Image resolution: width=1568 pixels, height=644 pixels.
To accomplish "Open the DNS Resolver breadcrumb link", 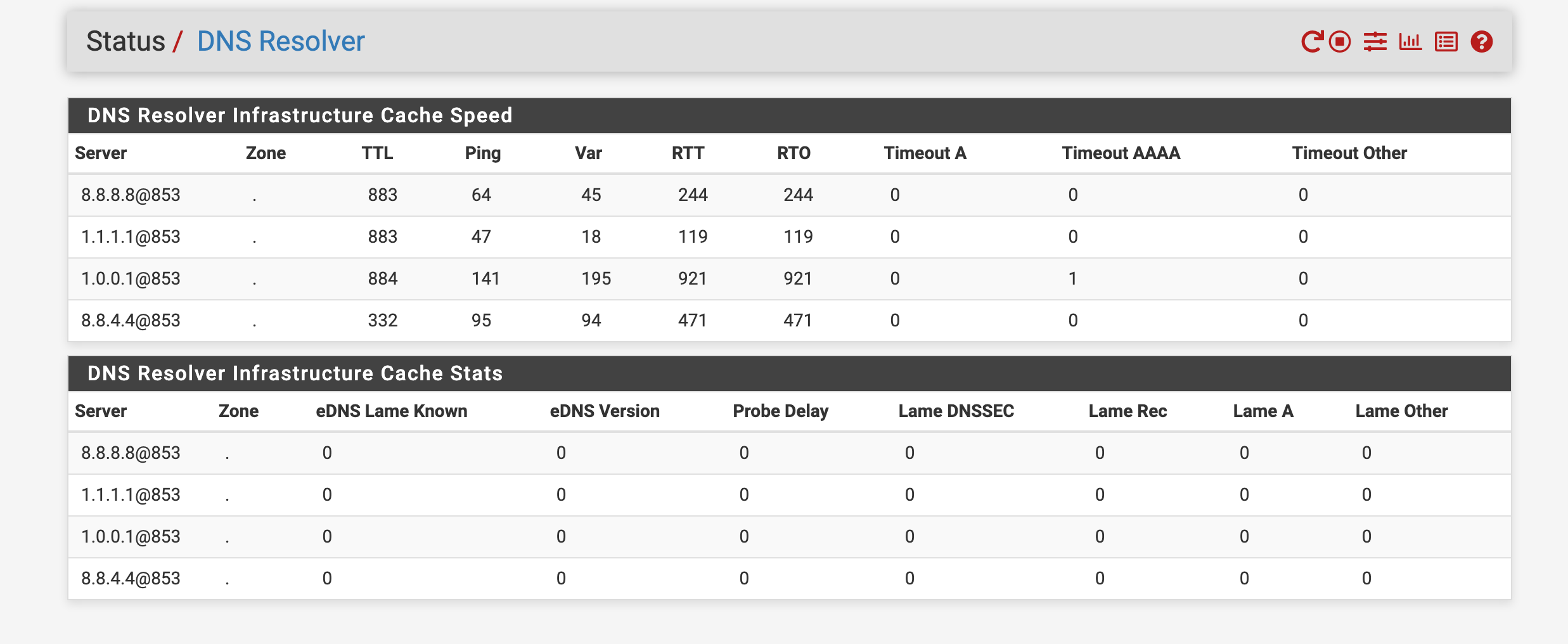I will [281, 41].
